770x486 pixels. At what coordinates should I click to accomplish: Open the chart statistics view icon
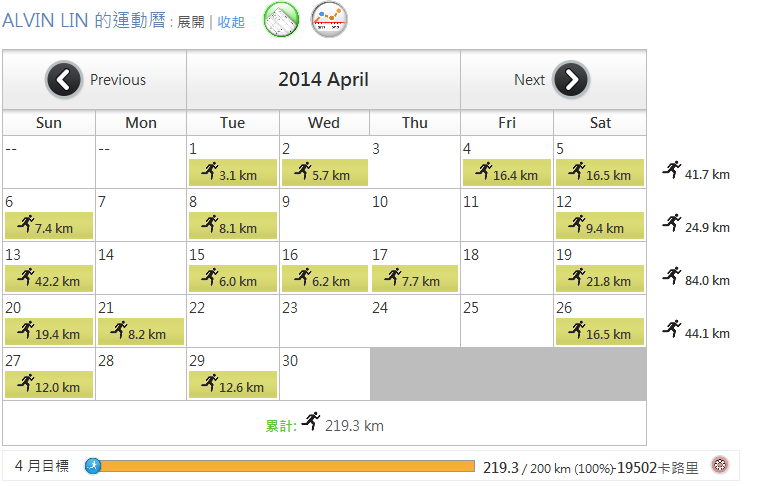[329, 19]
